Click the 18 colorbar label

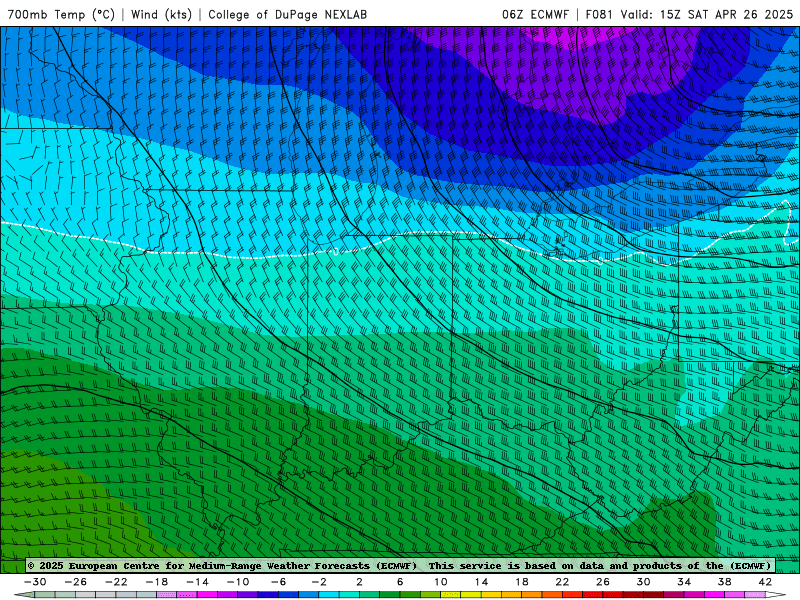pyautogui.click(x=521, y=582)
